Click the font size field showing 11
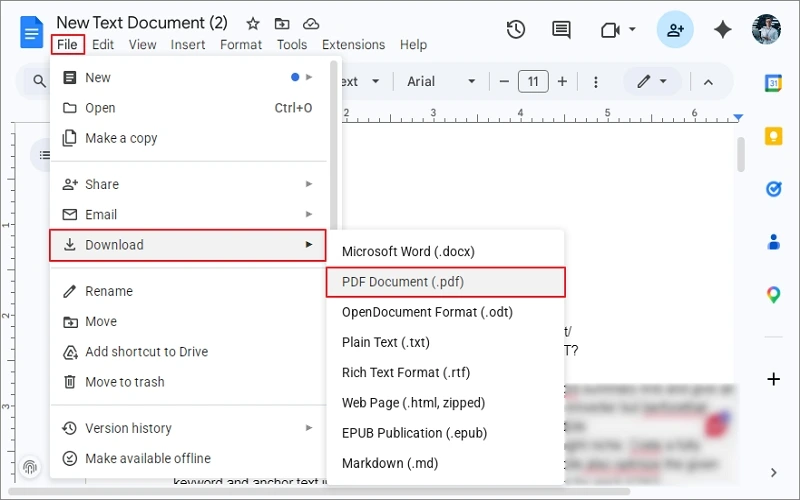 pos(533,82)
